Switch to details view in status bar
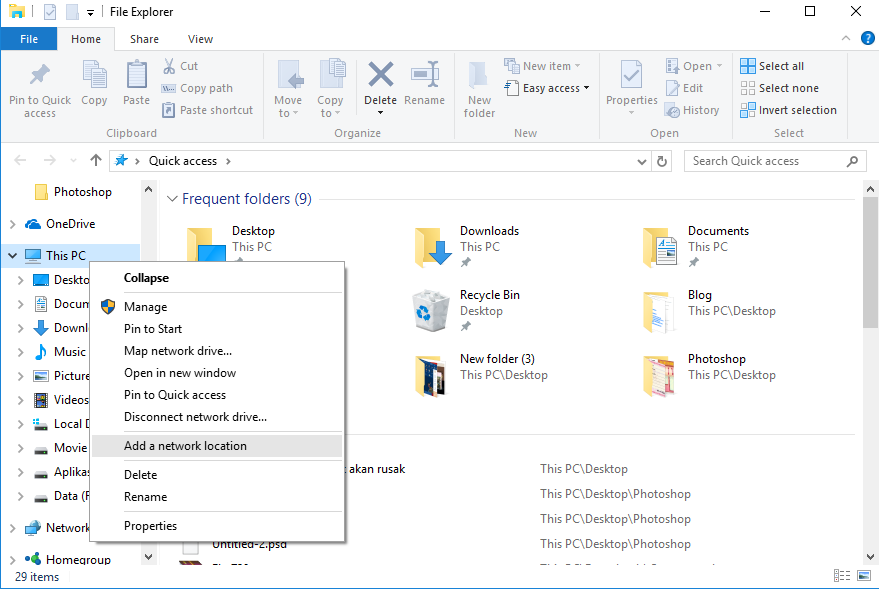Viewport: 879px width, 589px height. [x=842, y=576]
